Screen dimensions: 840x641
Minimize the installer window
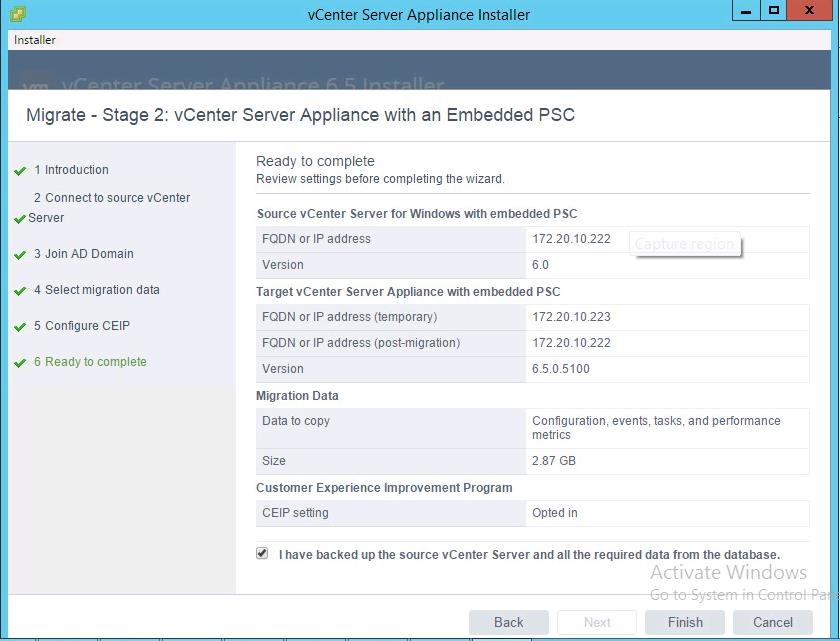point(746,11)
